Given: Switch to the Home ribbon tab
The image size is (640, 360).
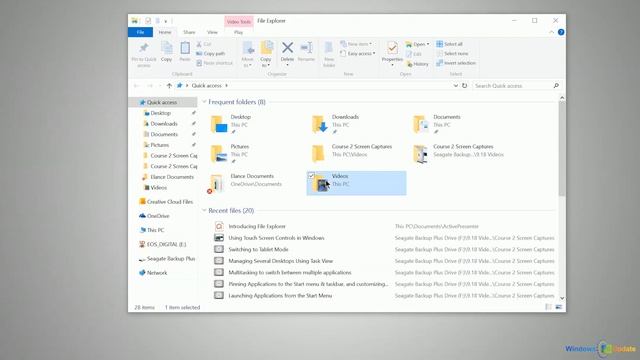Looking at the screenshot, I should point(165,32).
